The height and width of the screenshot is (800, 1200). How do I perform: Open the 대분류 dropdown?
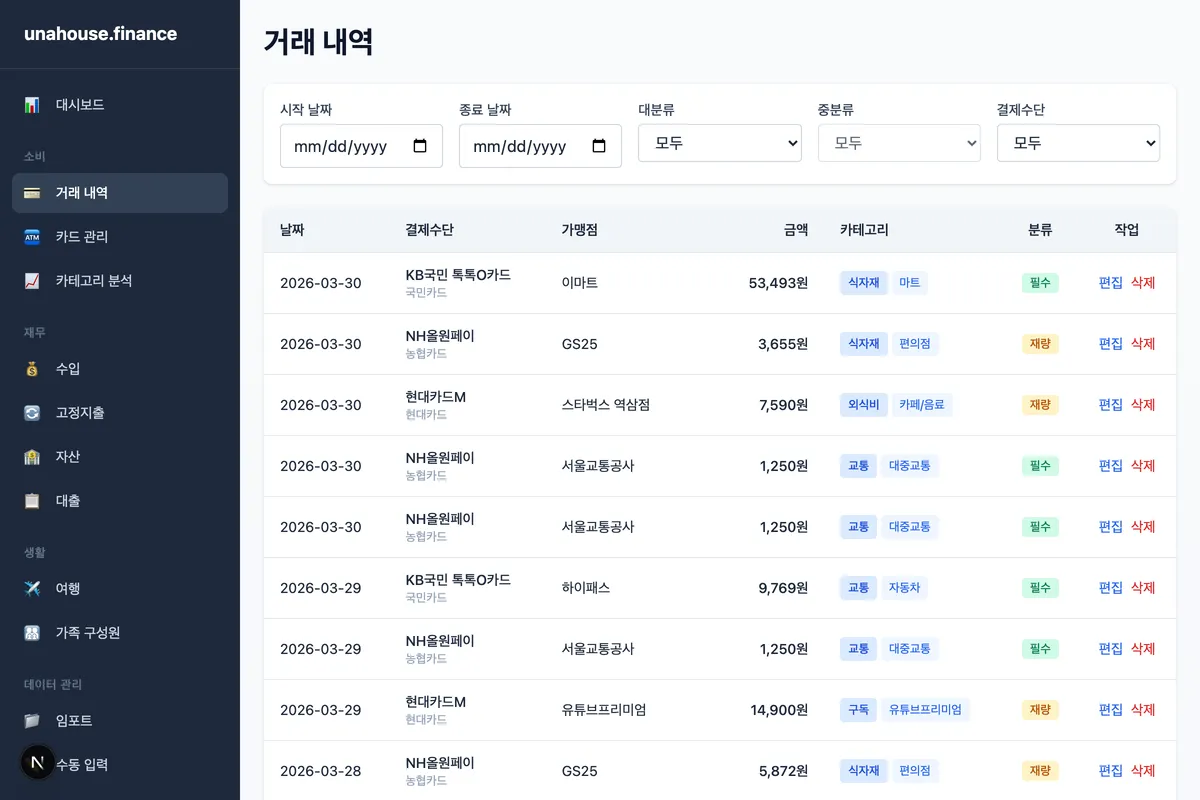(x=719, y=143)
